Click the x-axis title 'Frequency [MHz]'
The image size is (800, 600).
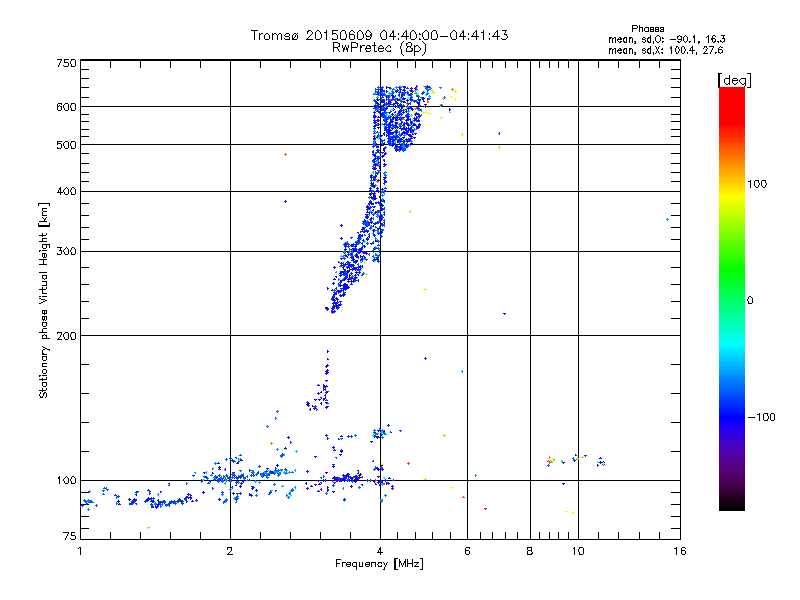click(379, 564)
